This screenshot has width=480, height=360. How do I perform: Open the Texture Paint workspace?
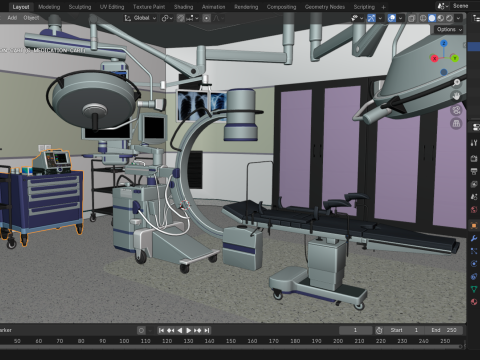tap(149, 7)
